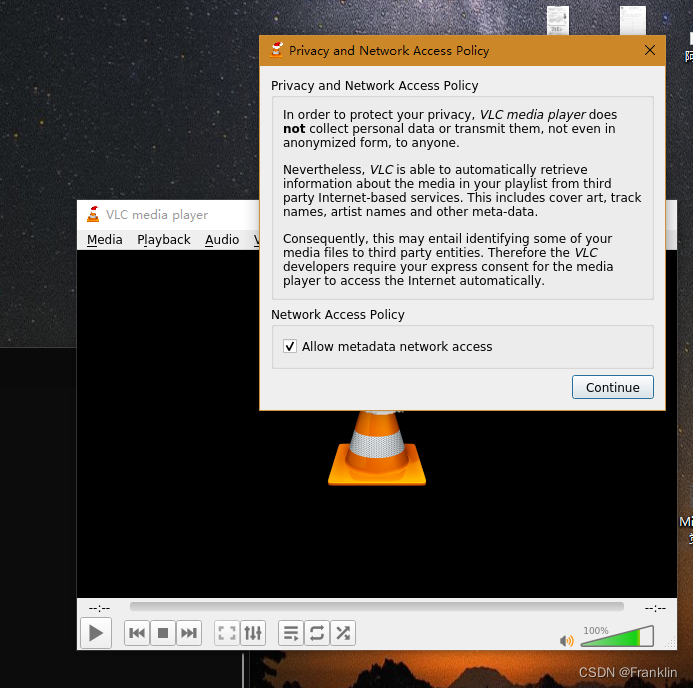Skip to the next media track
Screen dimensions: 693x688
(x=189, y=633)
